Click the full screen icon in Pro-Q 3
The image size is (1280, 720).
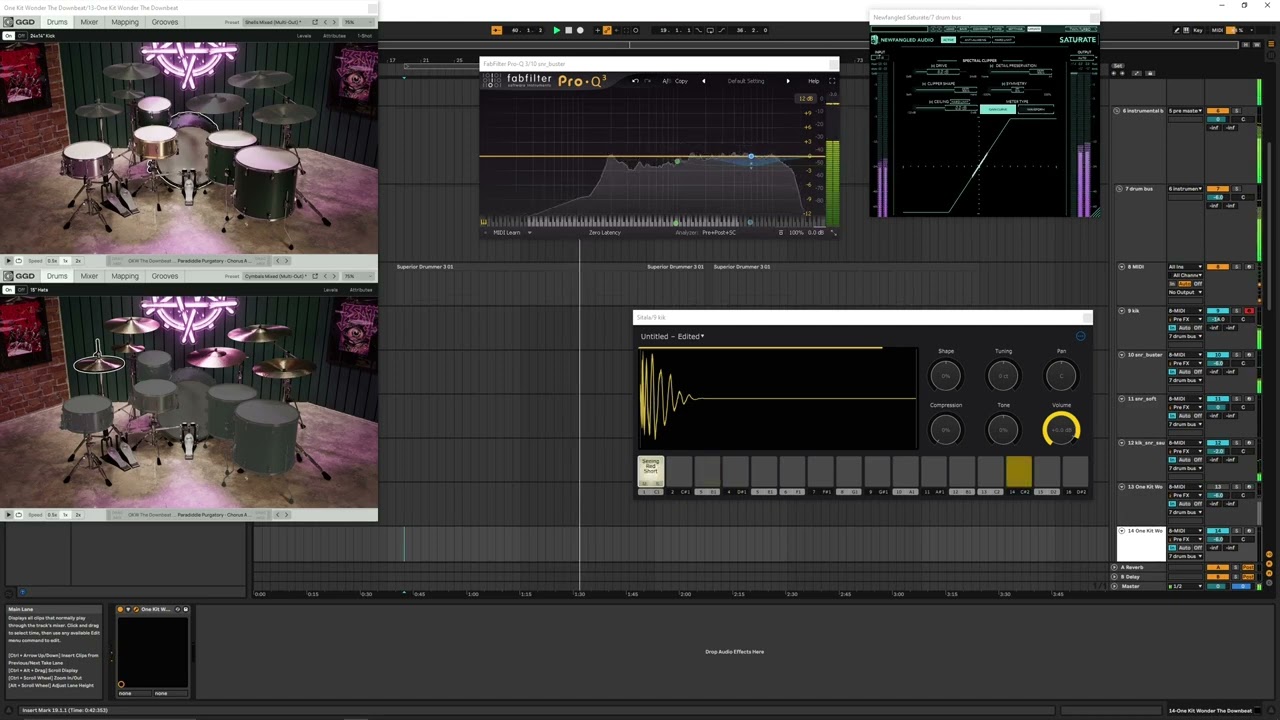click(x=831, y=81)
